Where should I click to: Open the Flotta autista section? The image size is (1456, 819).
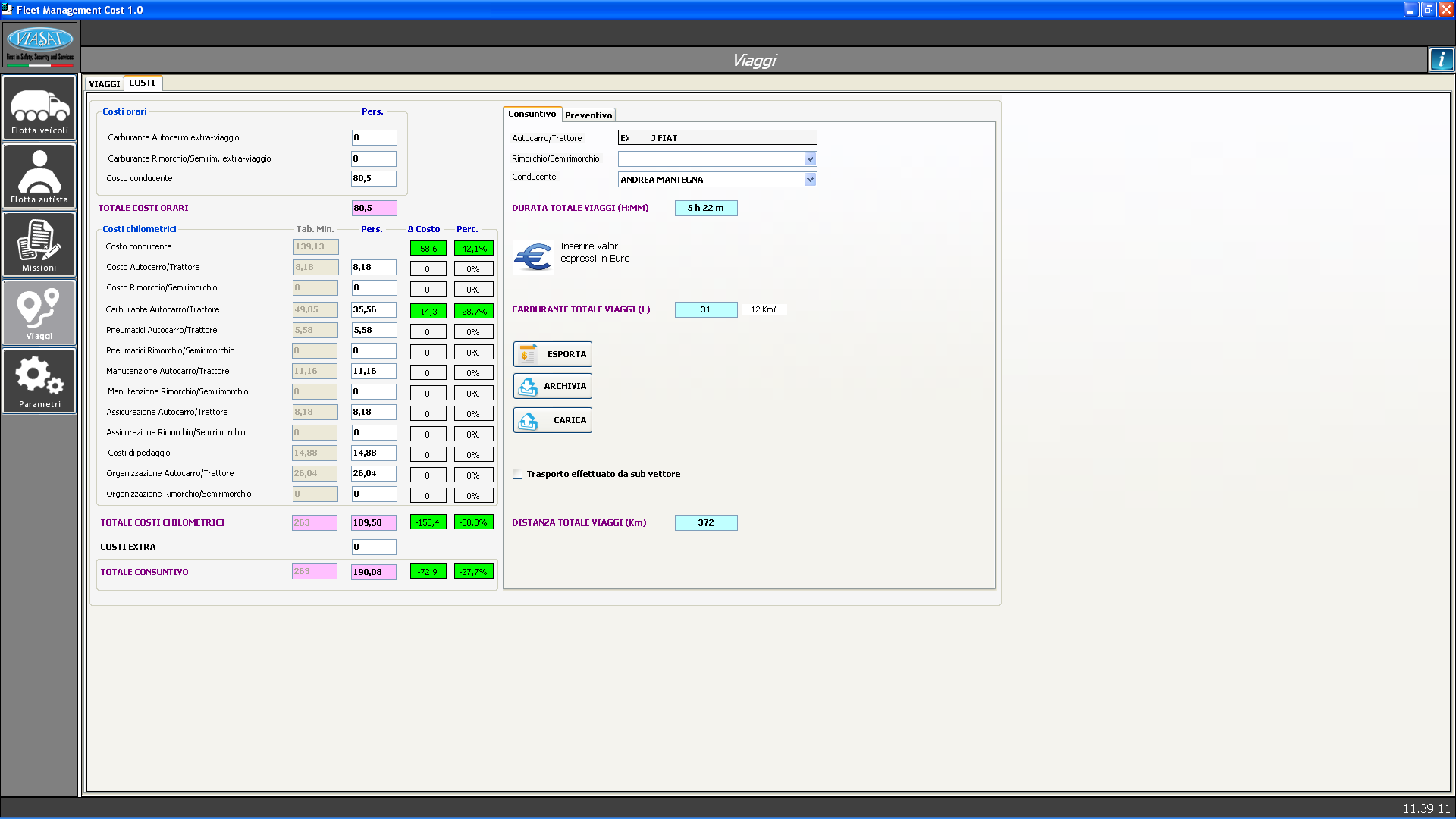[39, 176]
